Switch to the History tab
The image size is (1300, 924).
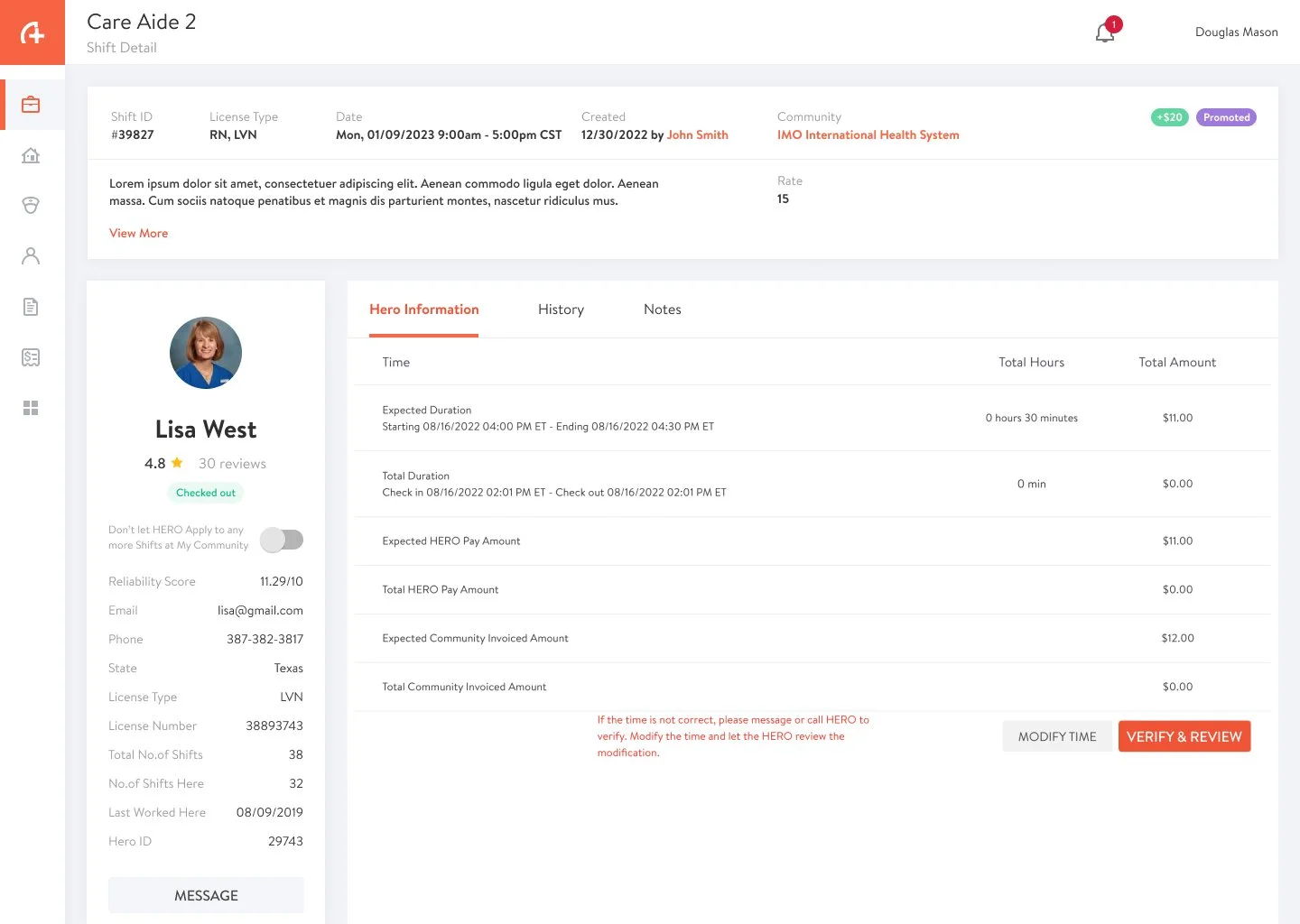[561, 310]
